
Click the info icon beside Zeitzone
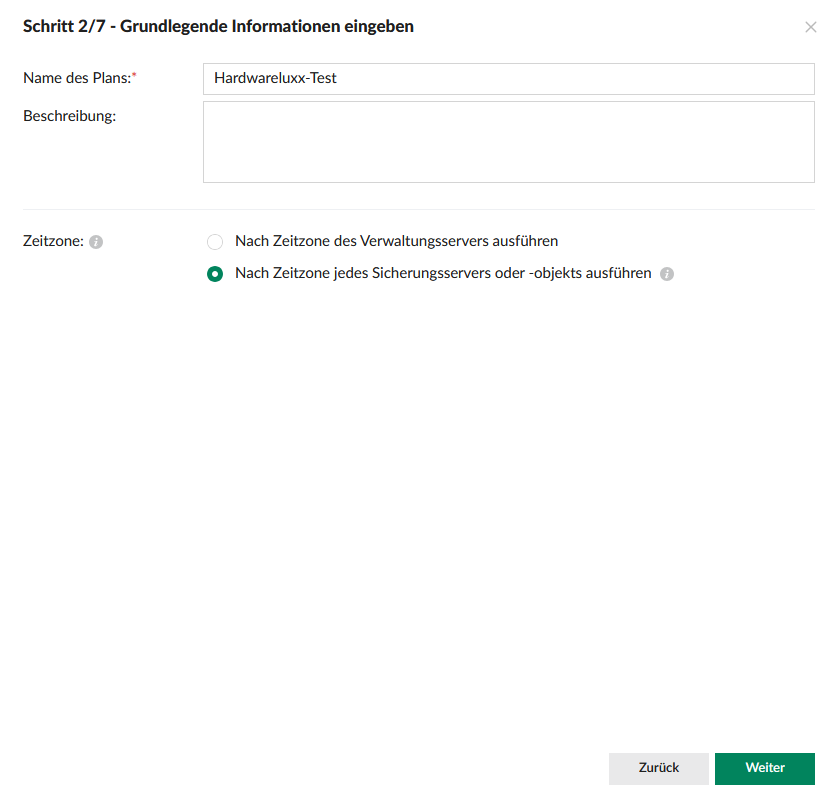(96, 242)
